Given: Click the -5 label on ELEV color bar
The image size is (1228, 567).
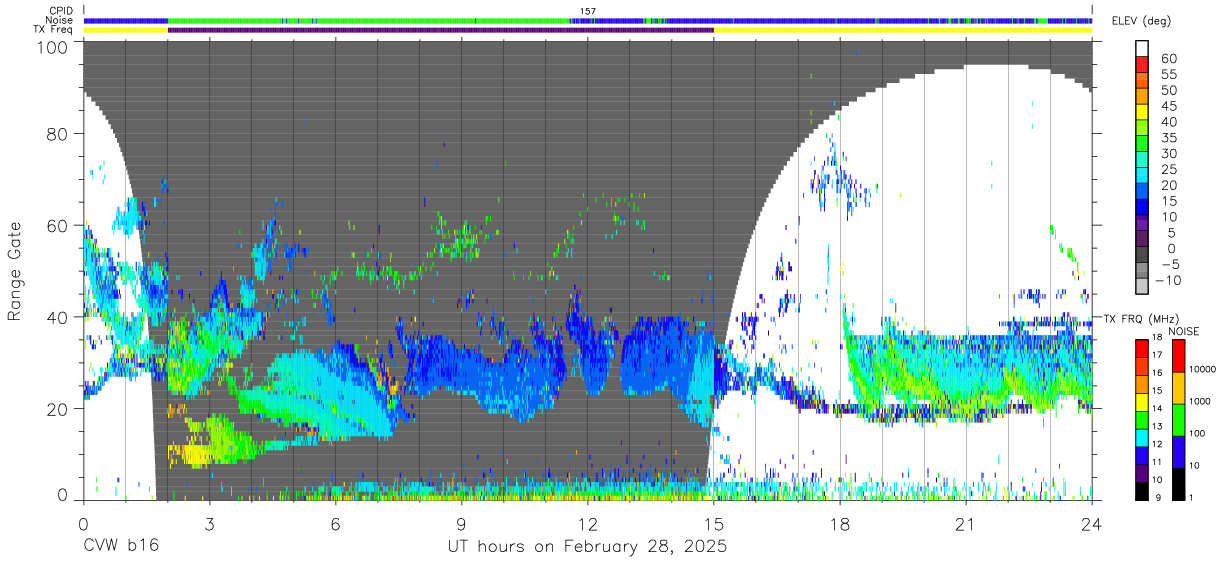Looking at the screenshot, I should pos(1168,264).
